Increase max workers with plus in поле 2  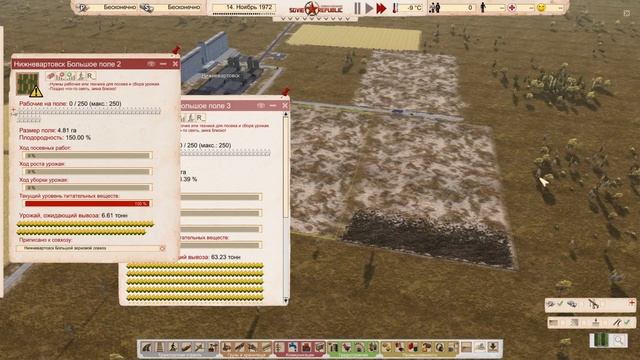(x=14, y=109)
